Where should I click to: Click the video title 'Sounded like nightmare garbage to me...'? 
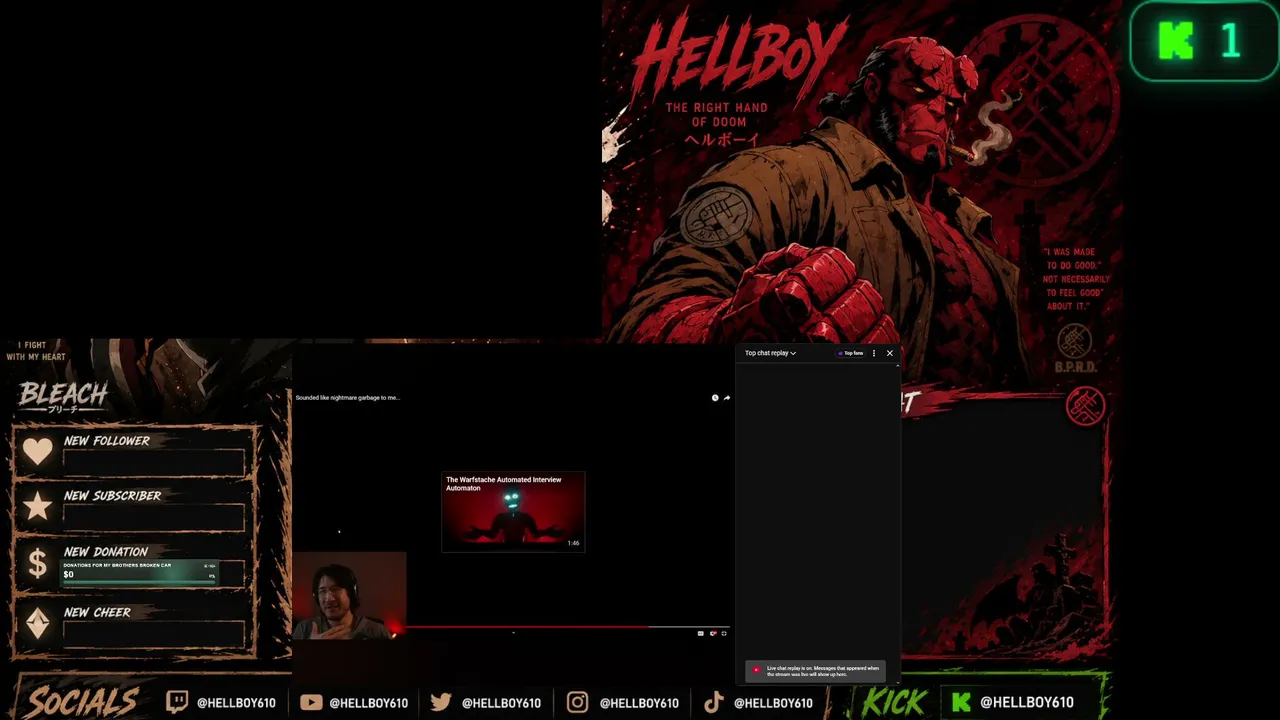(x=348, y=398)
